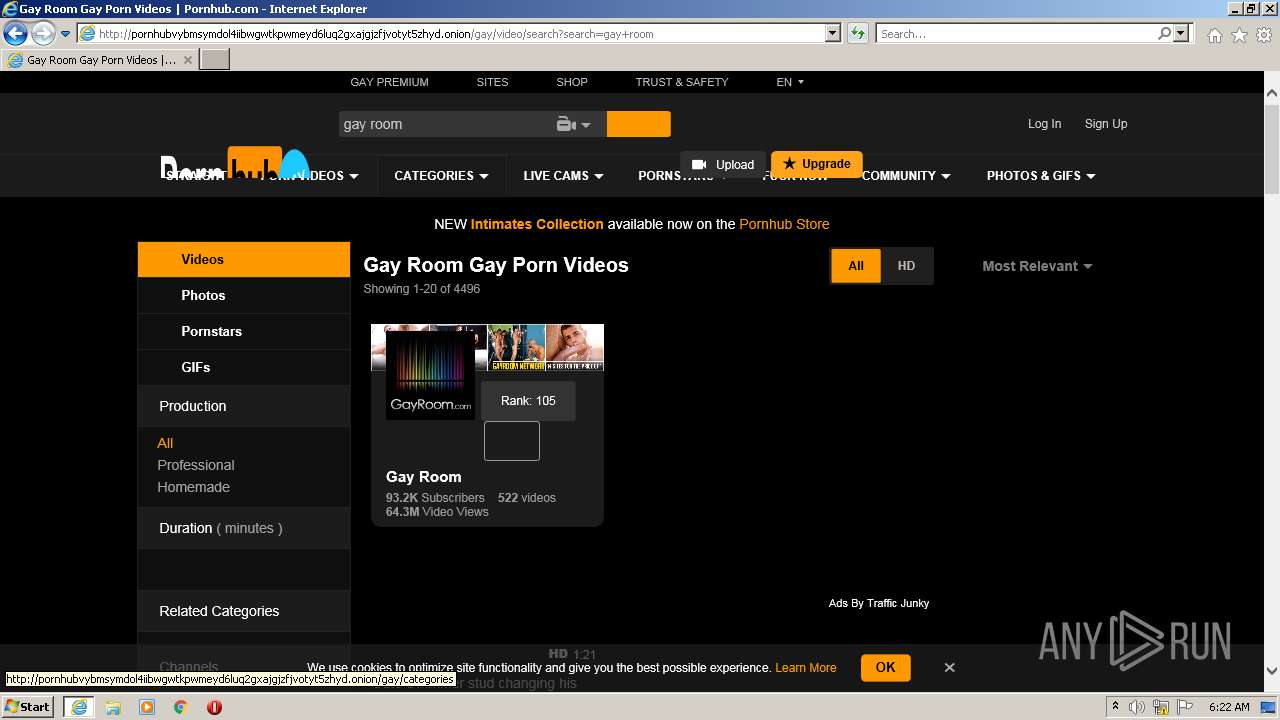Open the browser search provider dropdown arrow
The height and width of the screenshot is (720, 1280).
[x=1182, y=33]
